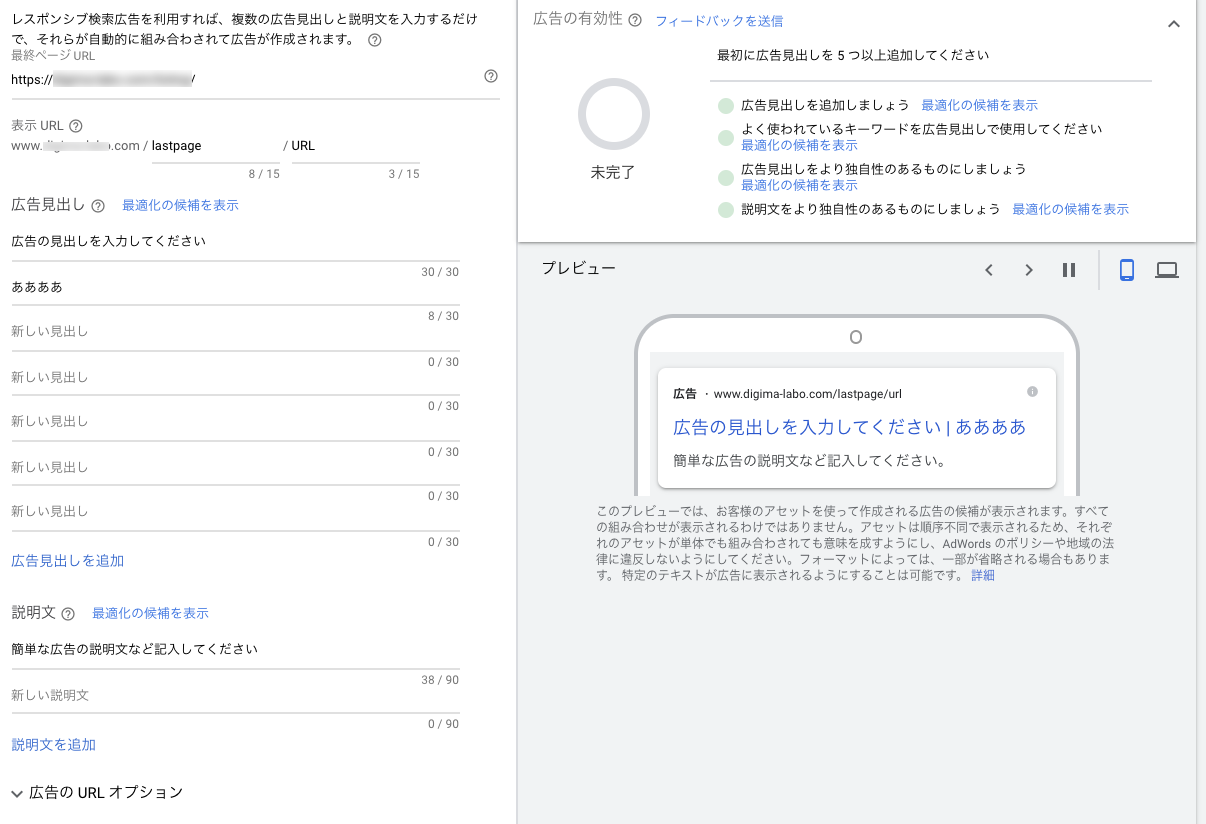
Task: Switch preview to mobile device view
Action: (x=1127, y=270)
